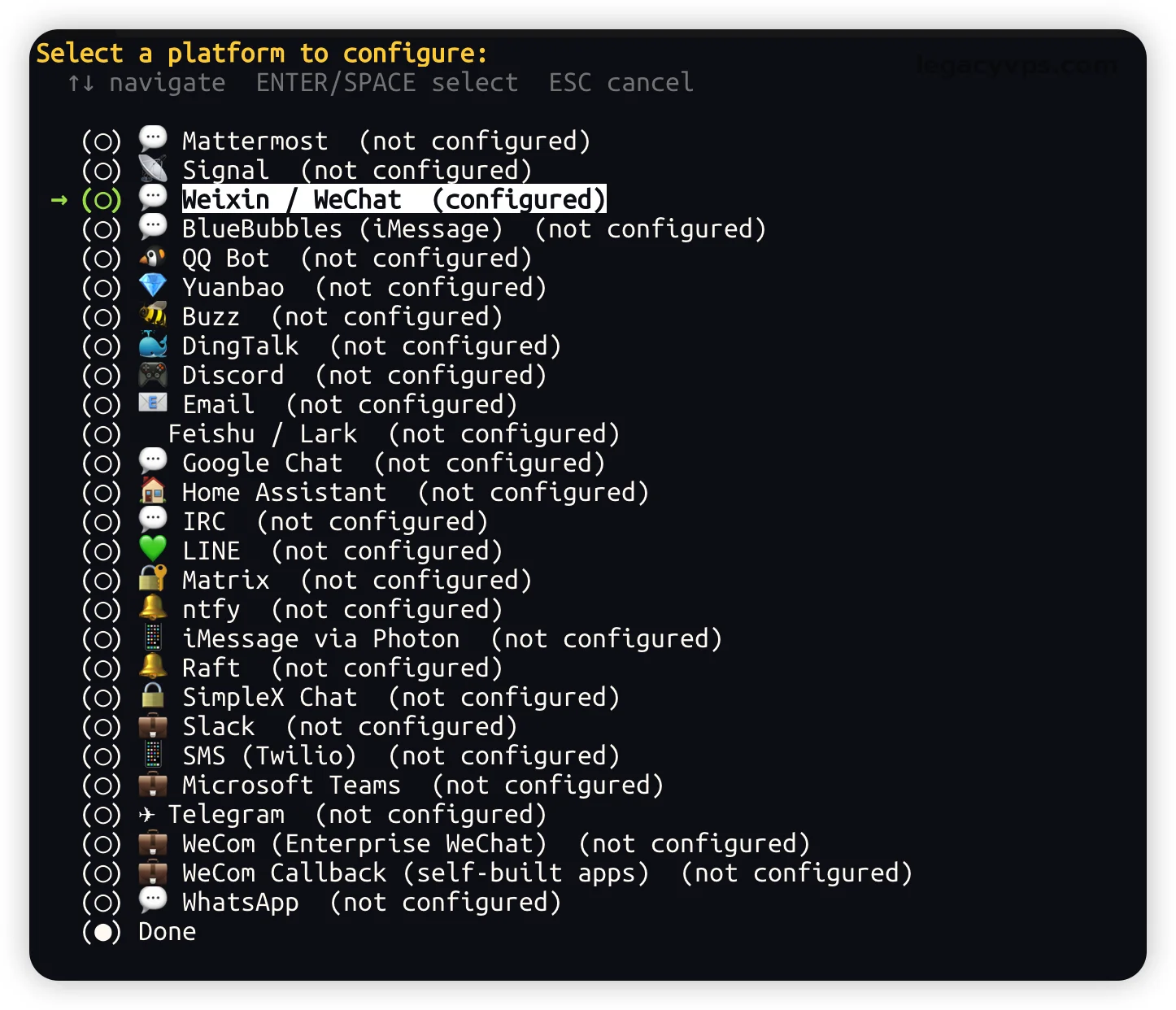Click the padlock icon next to SimpleX Chat
Image resolution: width=1176 pixels, height=1010 pixels.
(153, 696)
